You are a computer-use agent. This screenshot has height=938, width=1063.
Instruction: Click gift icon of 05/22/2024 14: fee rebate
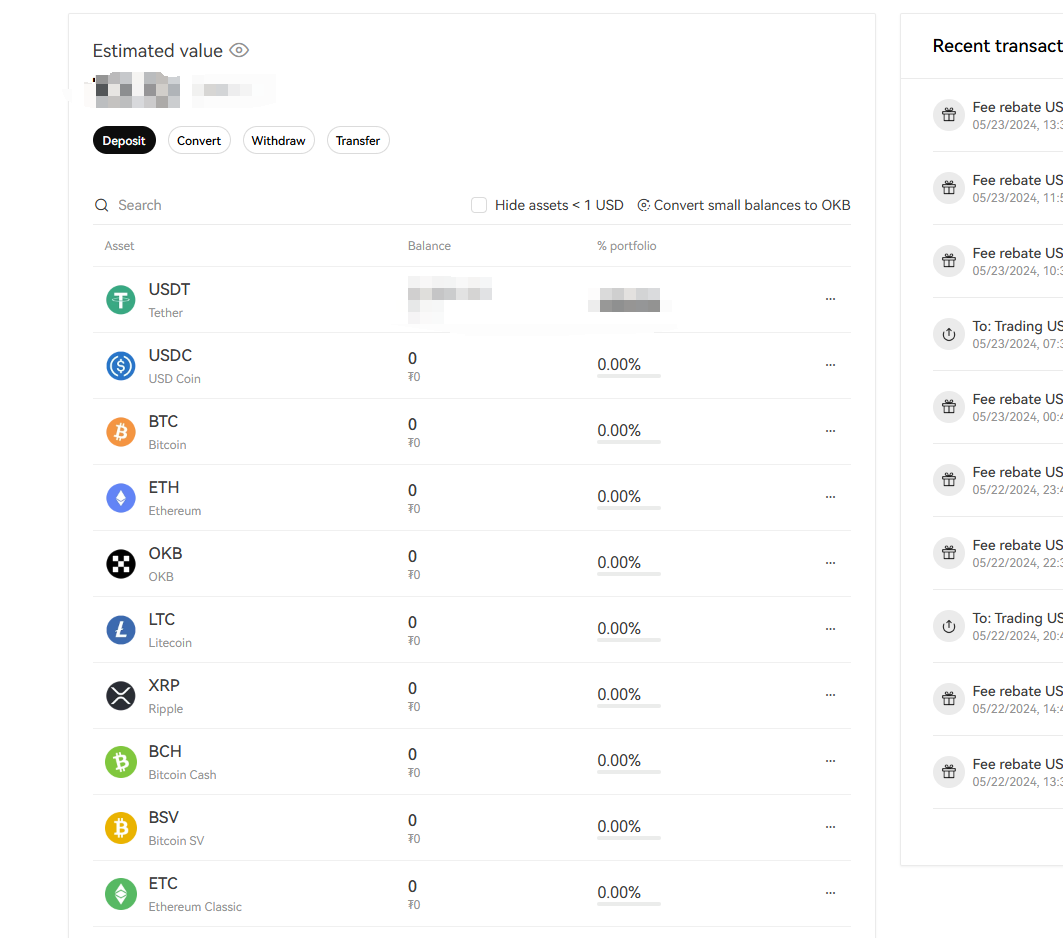click(x=949, y=699)
